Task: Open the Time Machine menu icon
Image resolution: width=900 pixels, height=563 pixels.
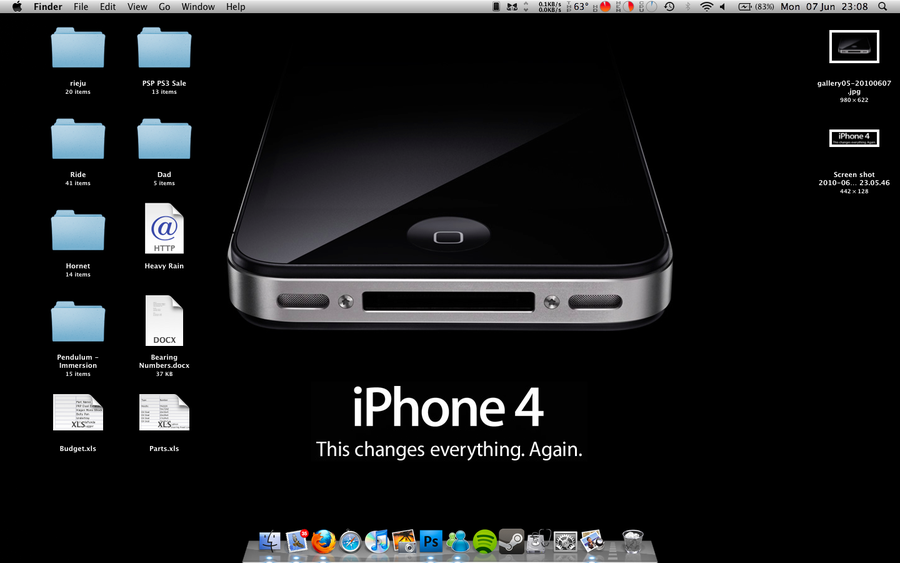Action: pyautogui.click(x=669, y=7)
